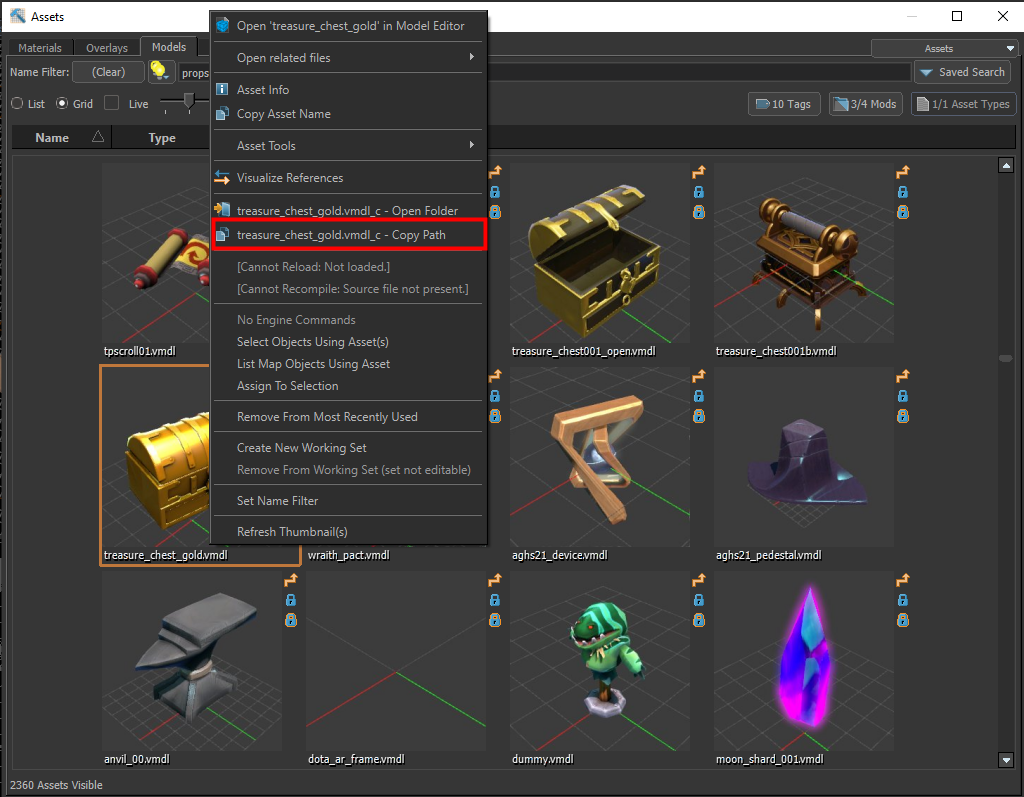Choose Assign To Selection menu entry
The height and width of the screenshot is (797, 1024).
[348, 386]
